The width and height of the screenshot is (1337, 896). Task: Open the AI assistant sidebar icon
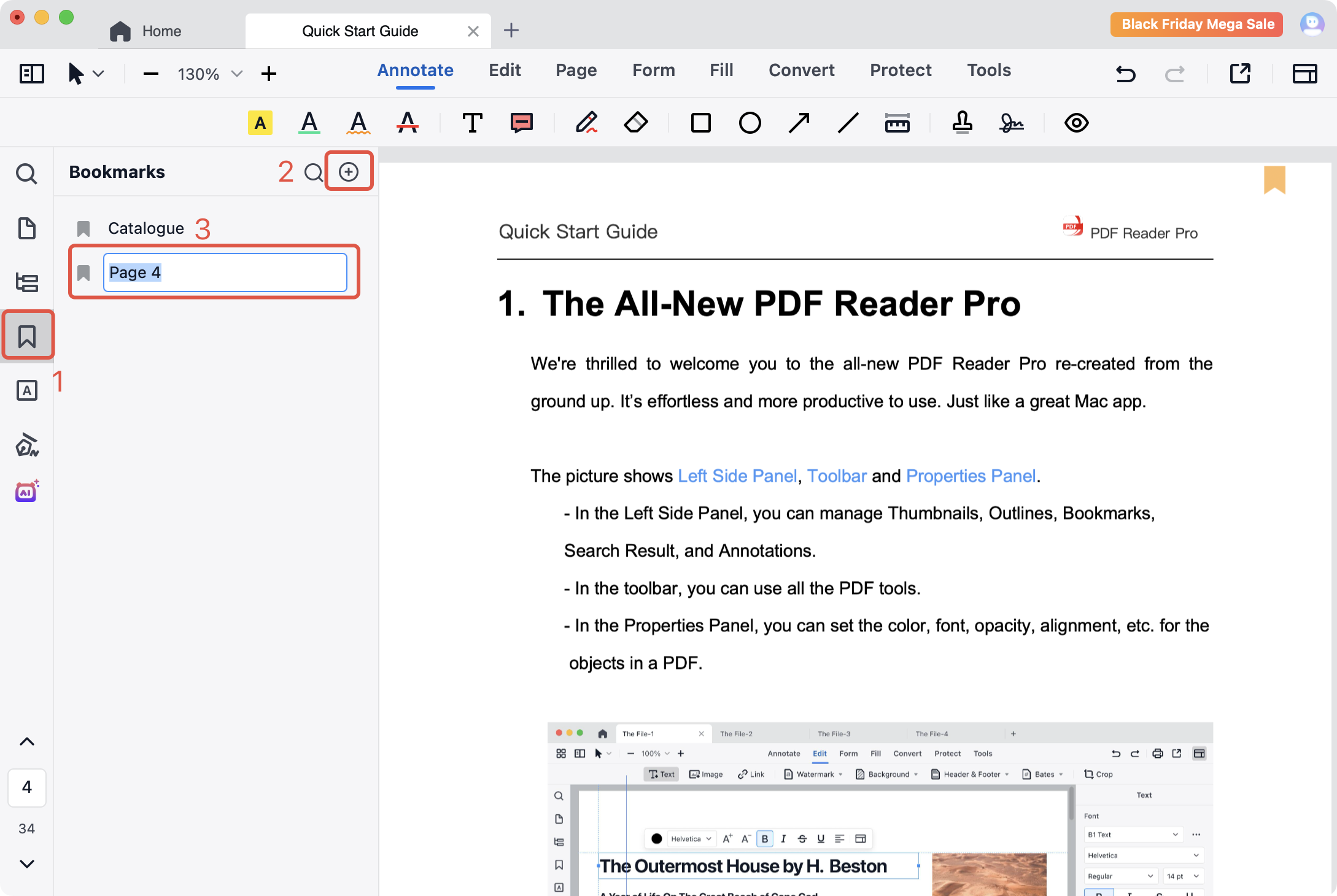(x=27, y=492)
